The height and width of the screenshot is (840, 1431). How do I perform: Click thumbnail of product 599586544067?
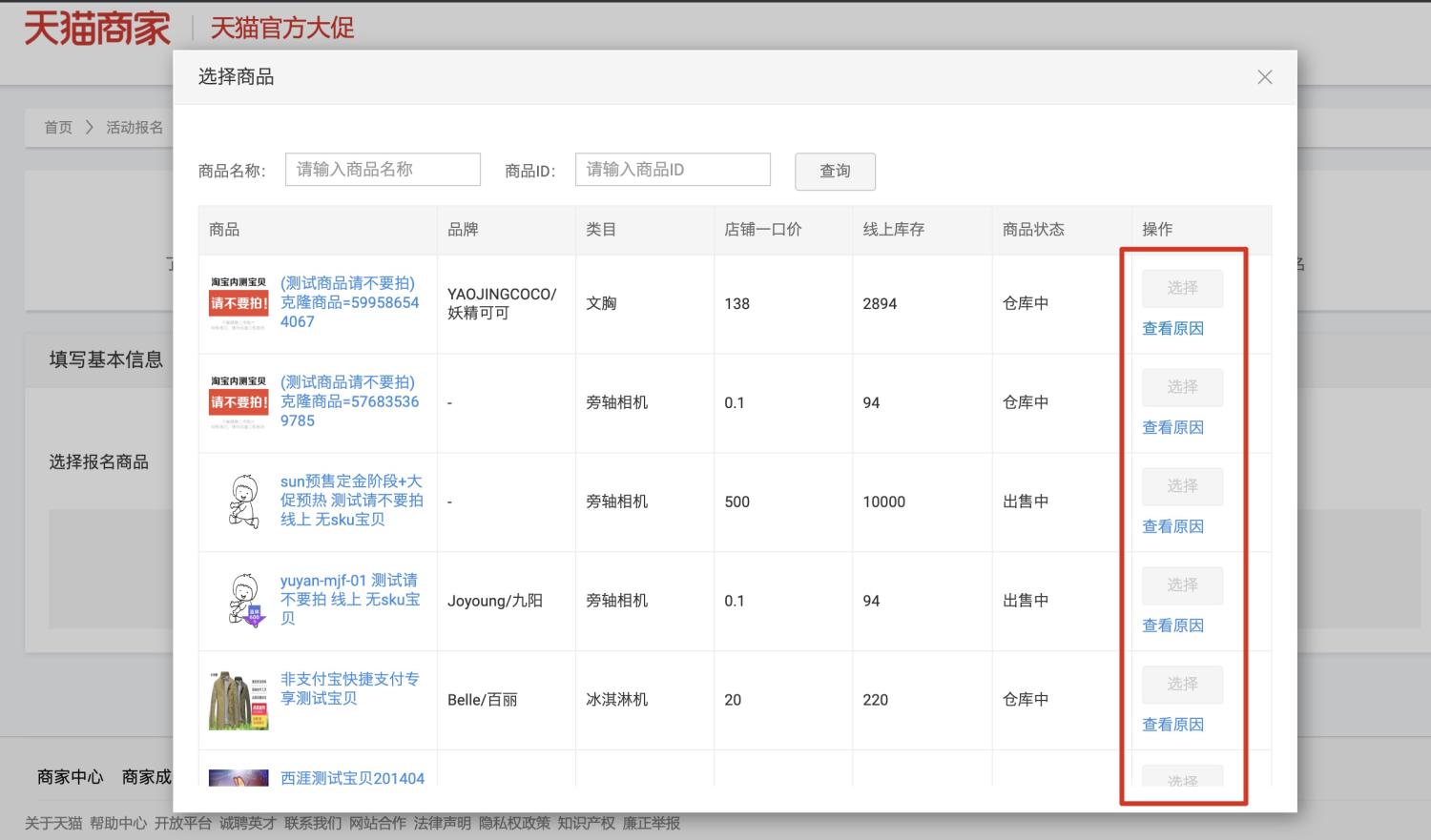pos(238,303)
